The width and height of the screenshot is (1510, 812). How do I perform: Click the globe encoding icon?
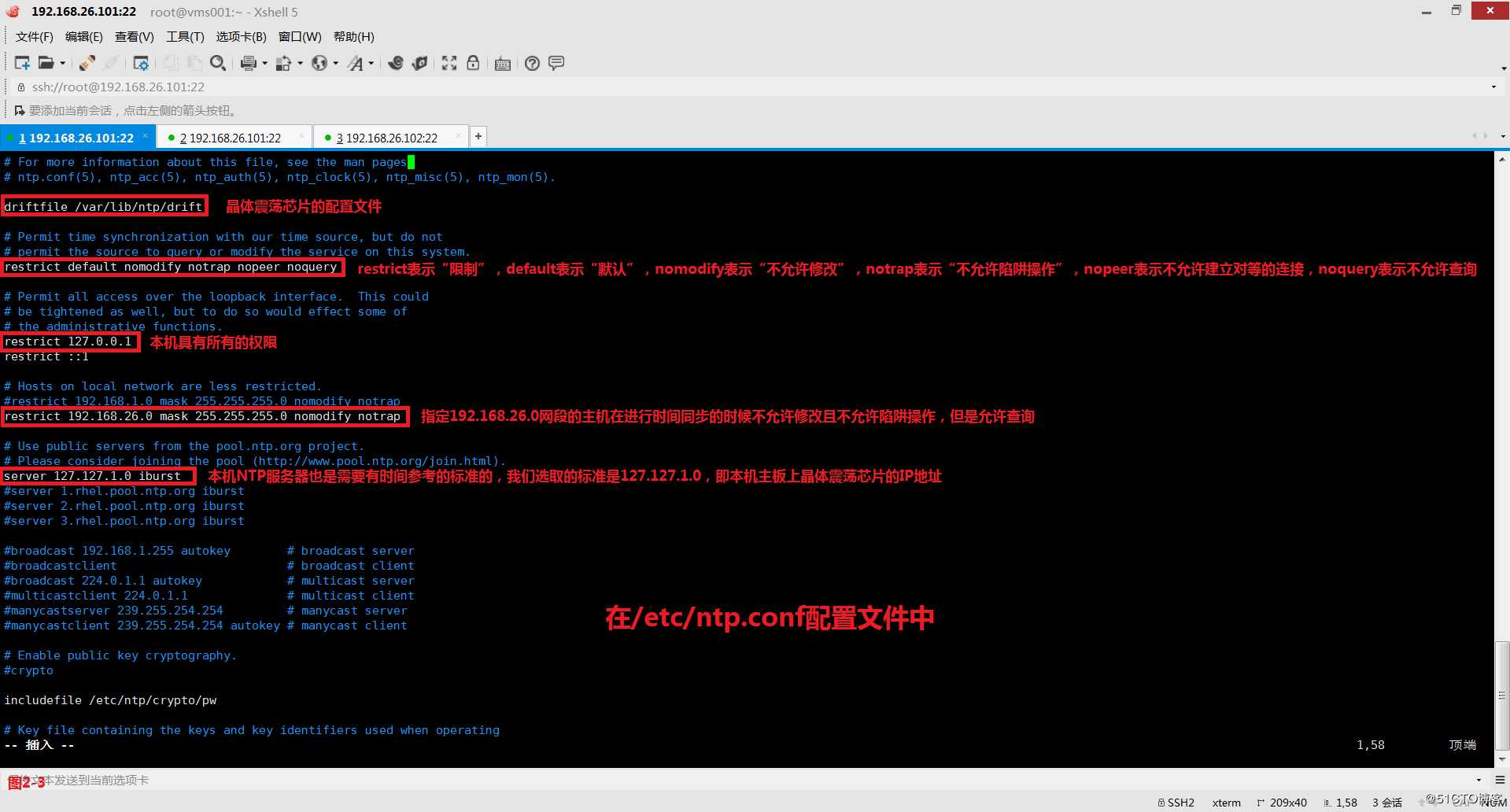point(319,63)
